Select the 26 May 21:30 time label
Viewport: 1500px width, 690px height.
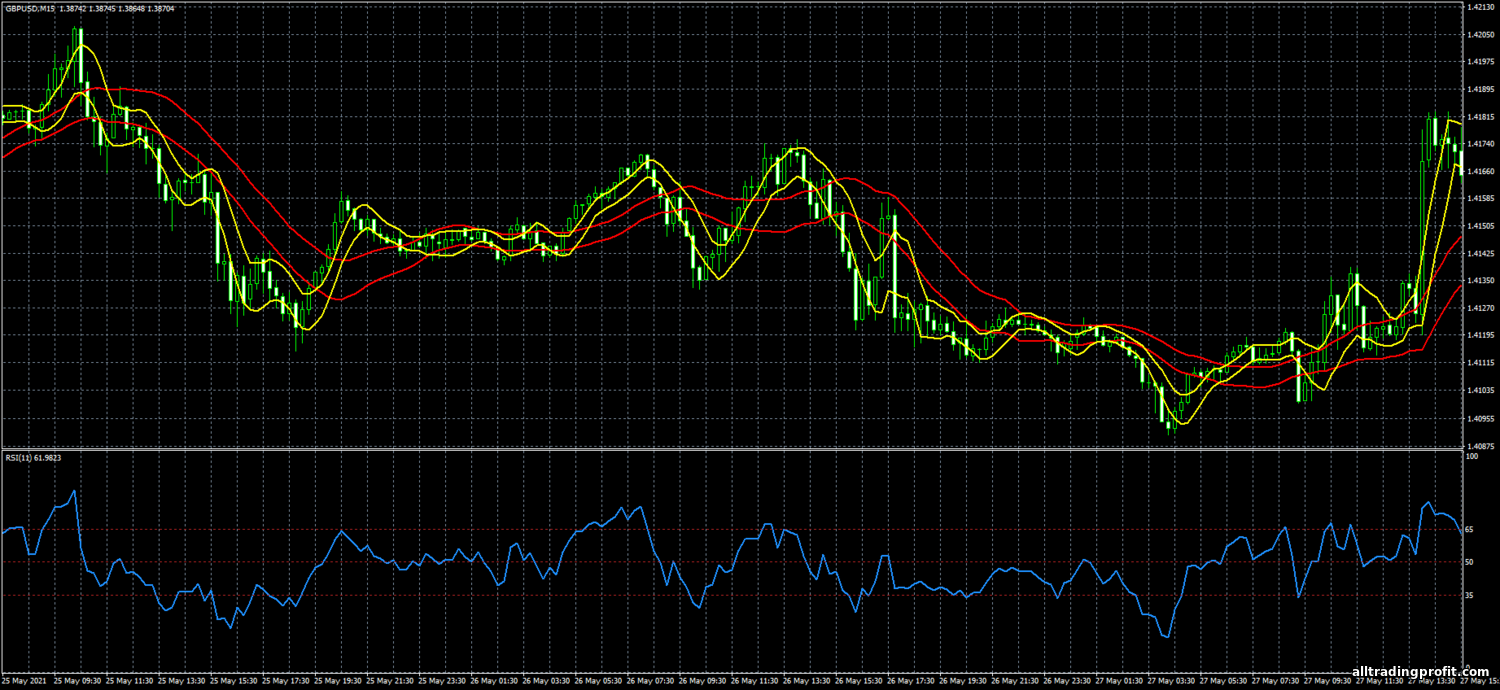pos(1017,680)
